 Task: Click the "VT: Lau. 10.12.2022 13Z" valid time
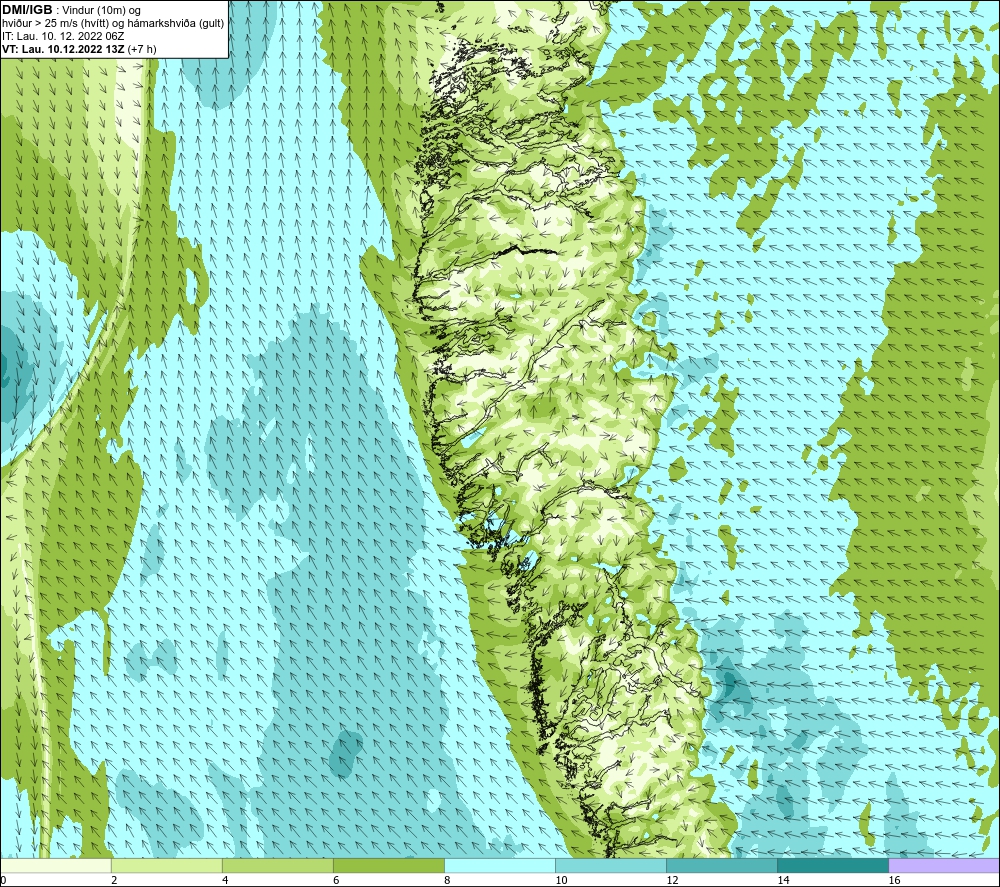pyautogui.click(x=64, y=49)
